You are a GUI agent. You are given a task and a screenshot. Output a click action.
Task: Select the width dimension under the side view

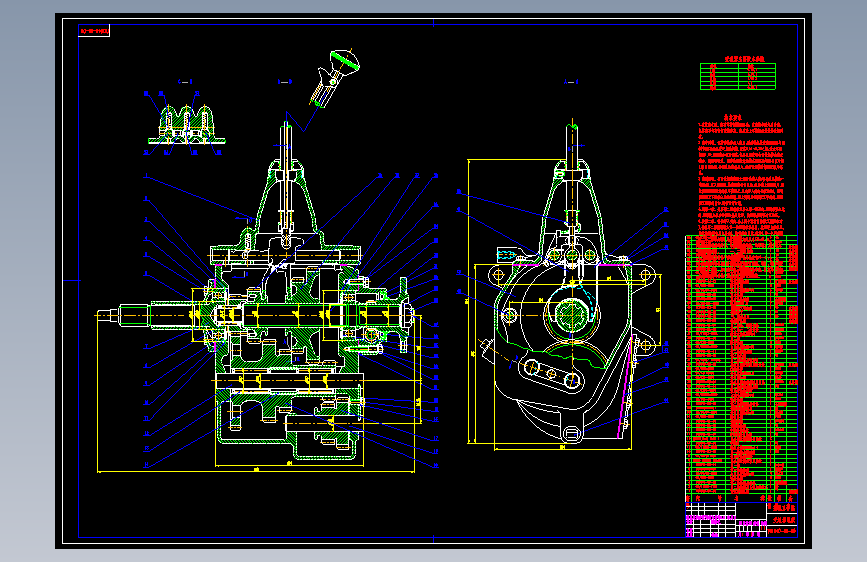coord(563,448)
